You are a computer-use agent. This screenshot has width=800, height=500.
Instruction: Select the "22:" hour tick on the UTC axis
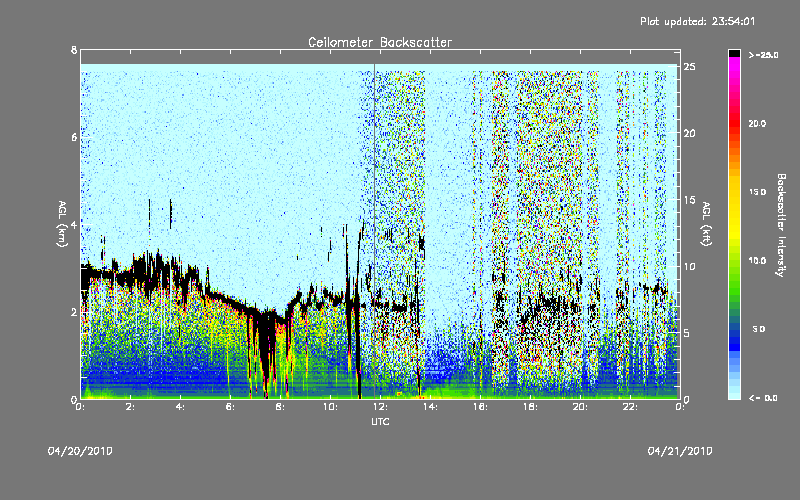point(631,407)
